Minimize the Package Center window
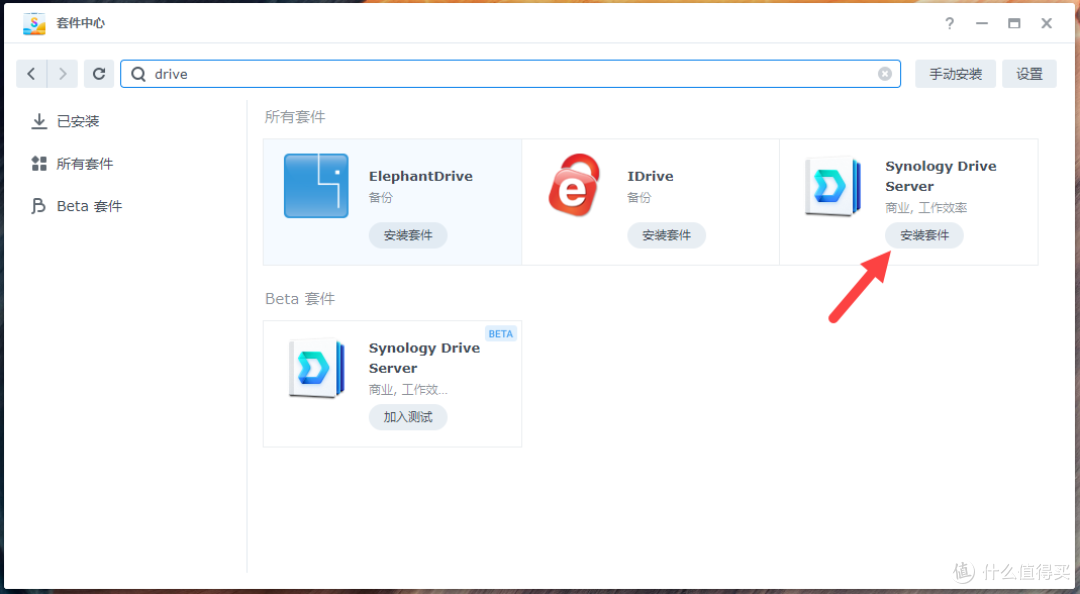 point(982,23)
